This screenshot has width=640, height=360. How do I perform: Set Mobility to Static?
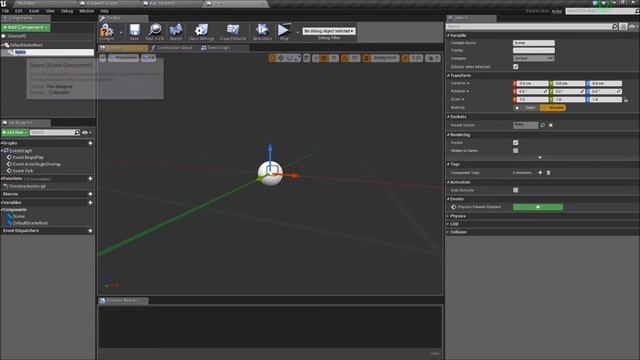pos(526,108)
